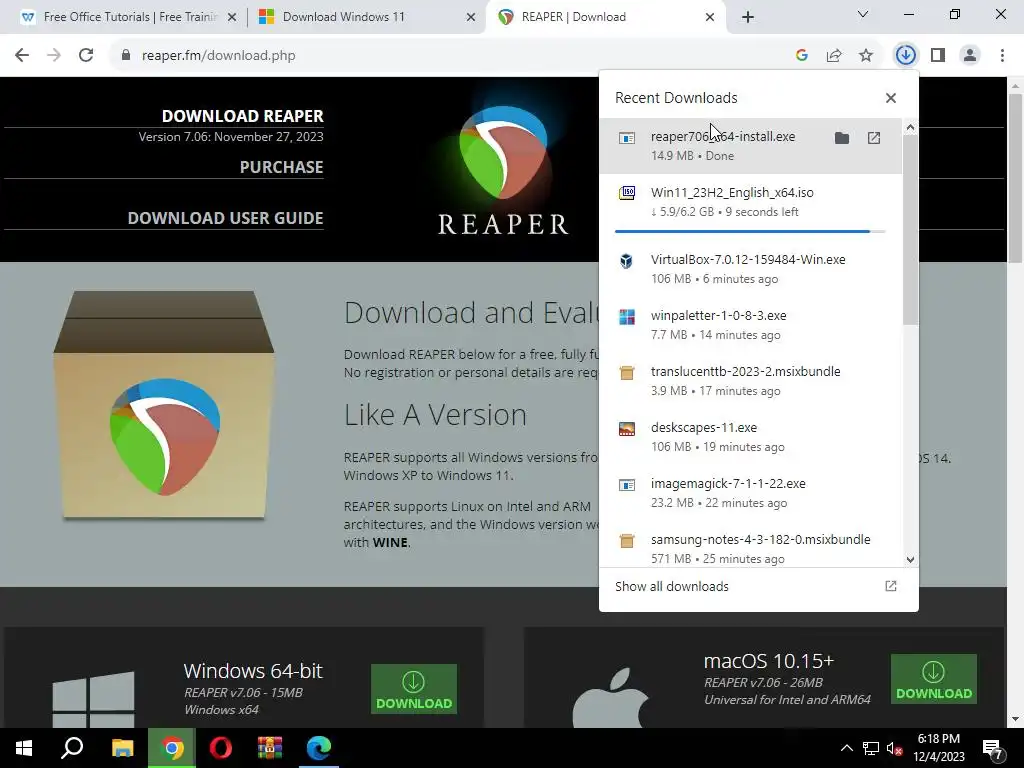Open the Windows Start menu
Viewport: 1024px width, 768px height.
coord(24,748)
